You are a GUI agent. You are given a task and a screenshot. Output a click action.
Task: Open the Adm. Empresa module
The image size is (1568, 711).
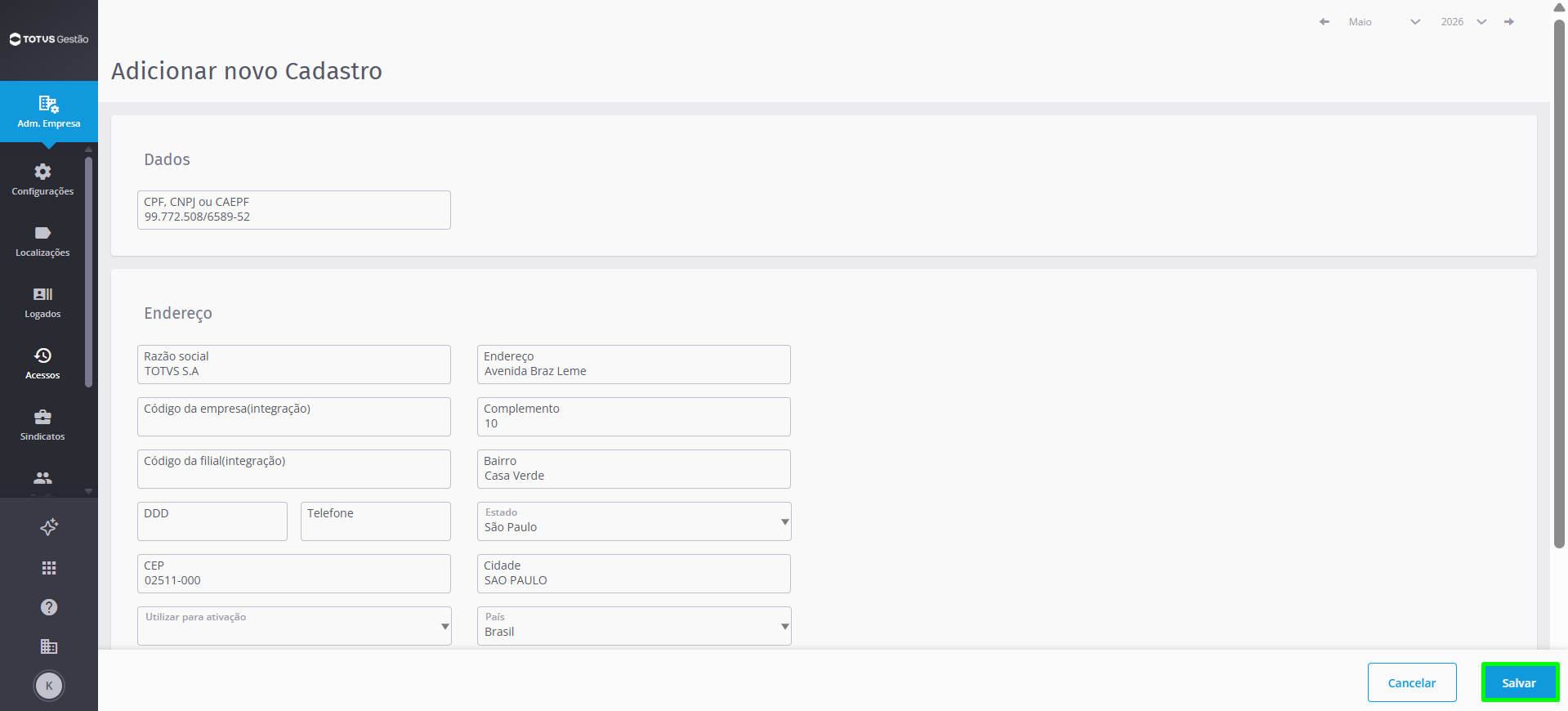point(49,112)
